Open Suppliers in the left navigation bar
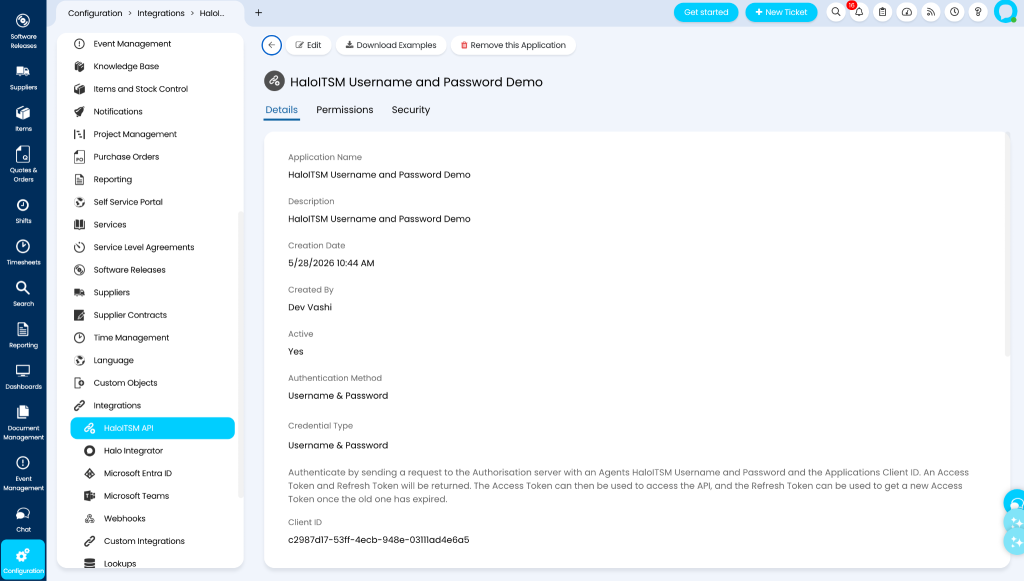 [23, 78]
